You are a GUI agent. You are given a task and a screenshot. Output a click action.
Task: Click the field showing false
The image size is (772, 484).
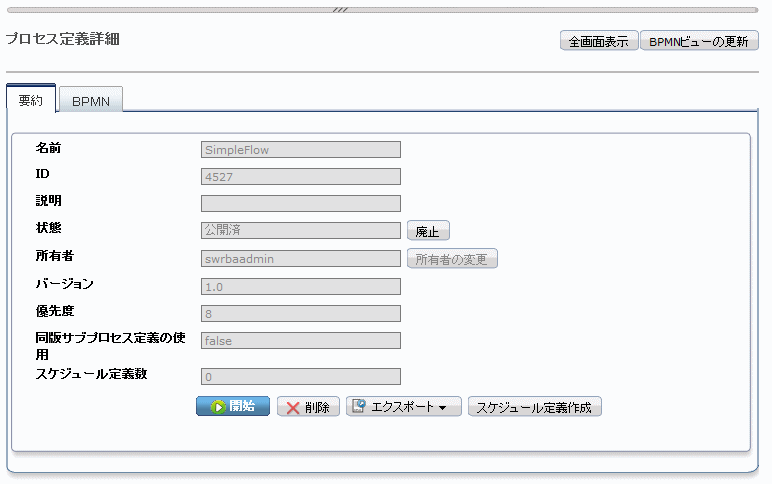pos(300,340)
